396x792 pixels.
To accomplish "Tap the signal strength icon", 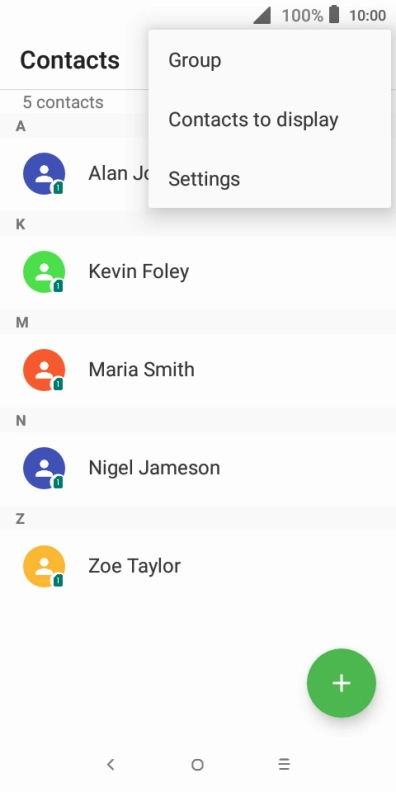I will coord(262,16).
